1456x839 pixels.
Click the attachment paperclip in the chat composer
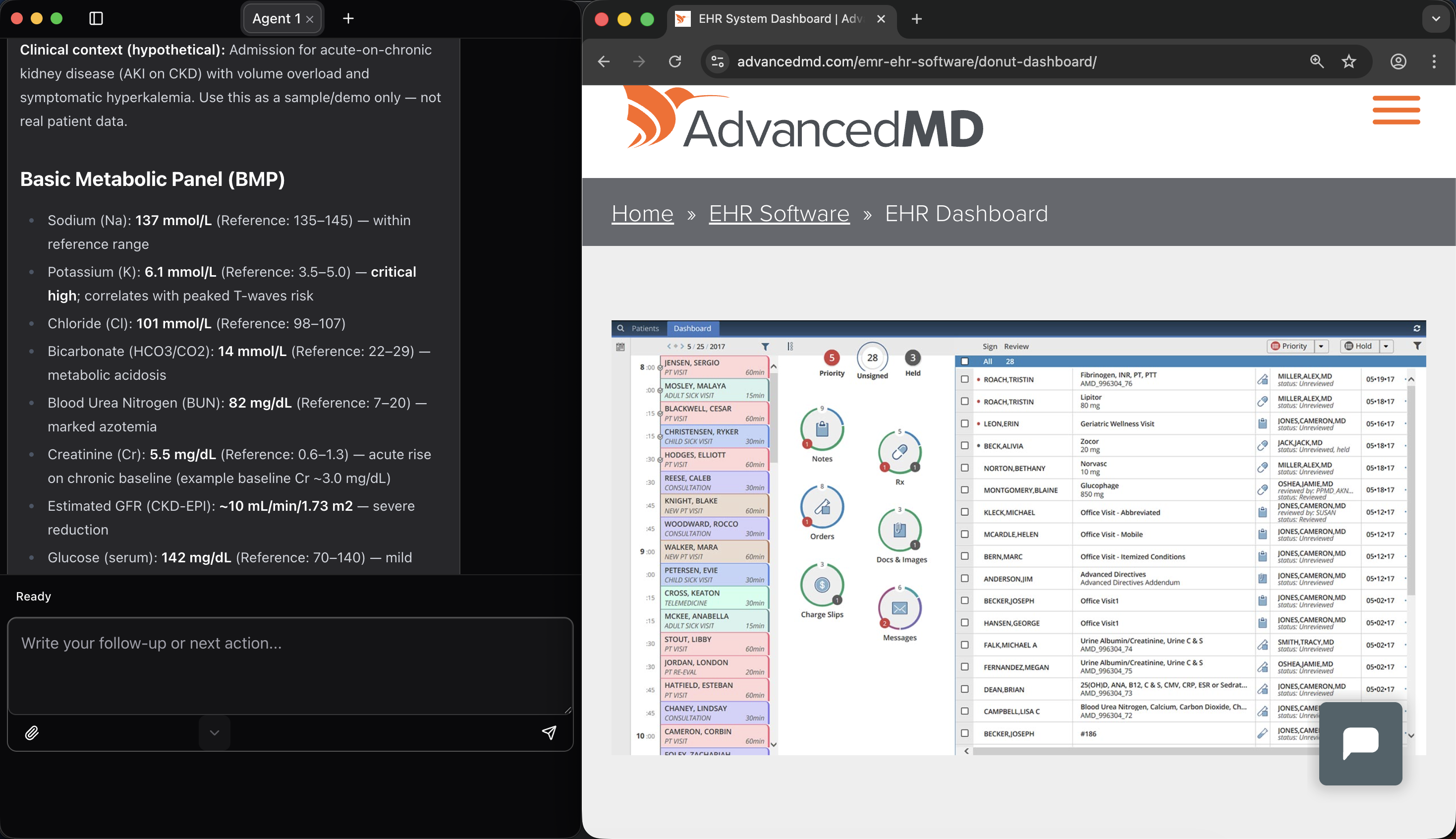coord(32,733)
